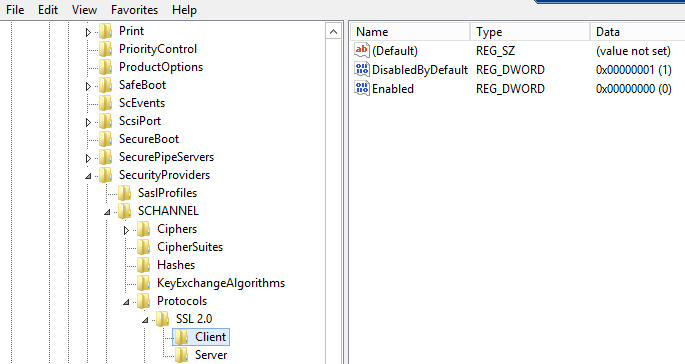The image size is (685, 364).
Task: Click the SaslProfiles folder icon
Action: pos(125,193)
